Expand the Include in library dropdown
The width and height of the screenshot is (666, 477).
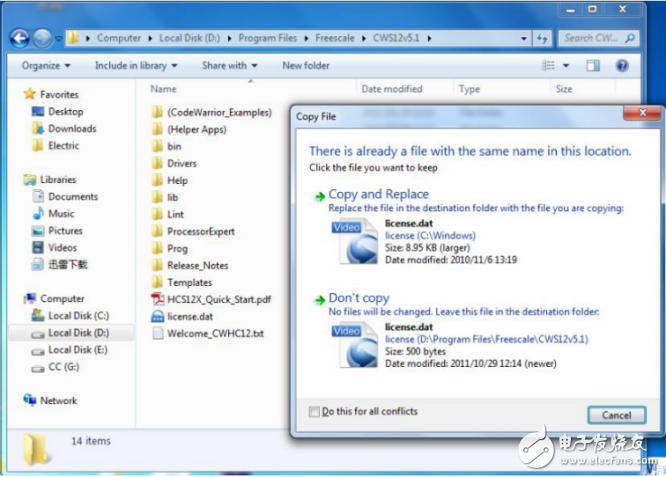click(x=138, y=66)
